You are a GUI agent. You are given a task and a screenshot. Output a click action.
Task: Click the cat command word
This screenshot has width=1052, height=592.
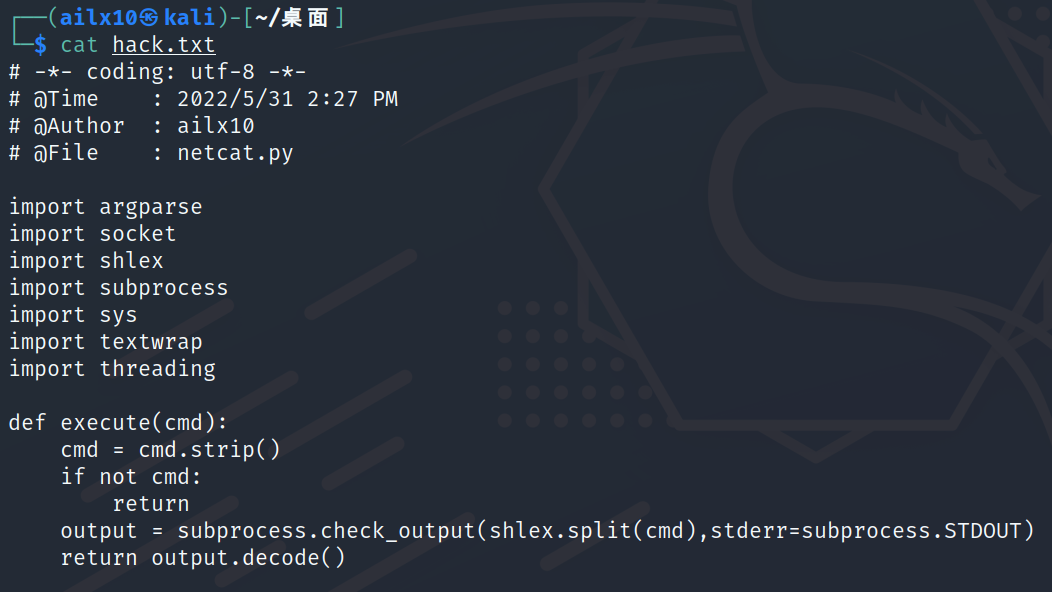80,45
